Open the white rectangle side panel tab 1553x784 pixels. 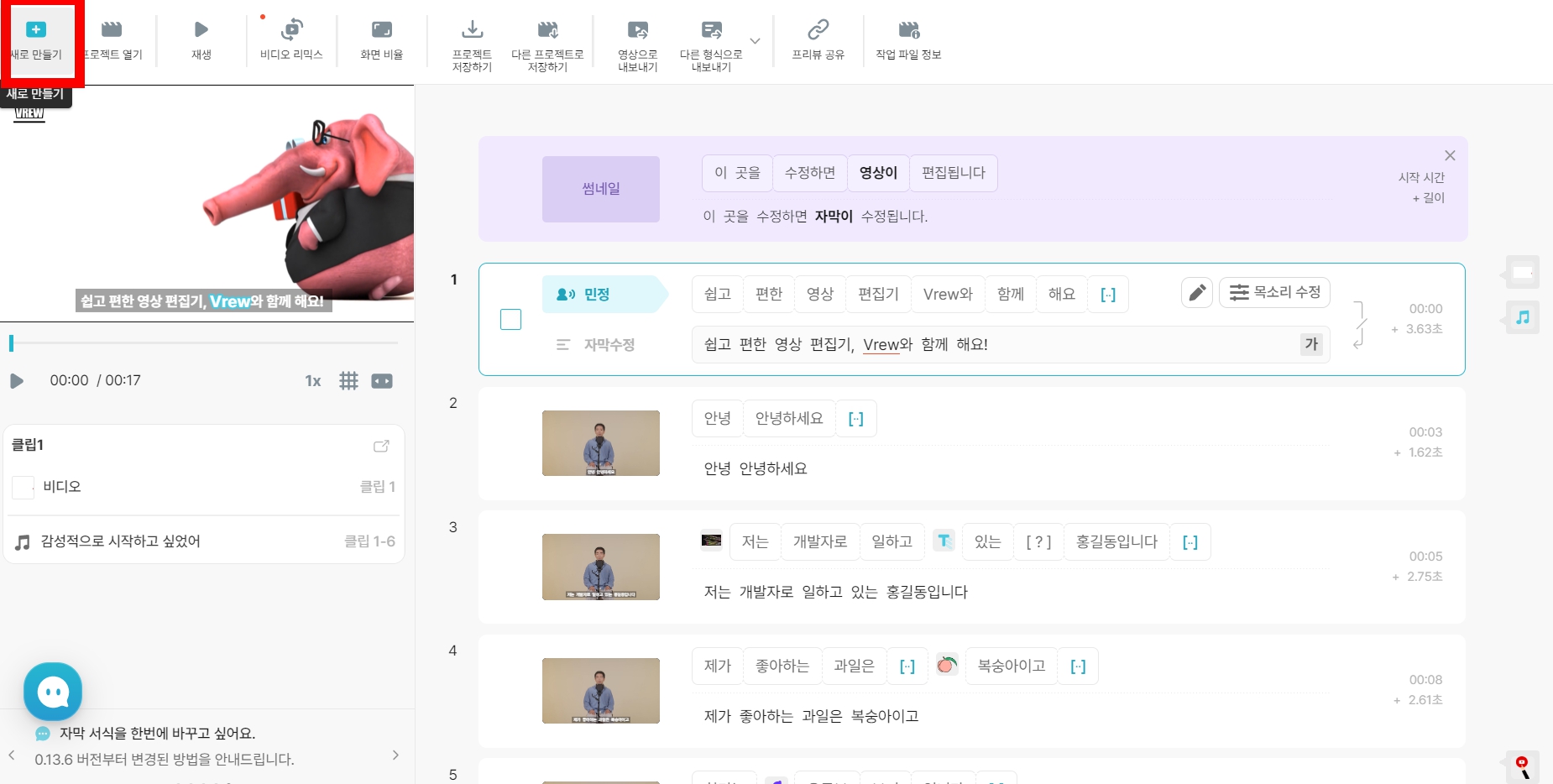click(1522, 272)
